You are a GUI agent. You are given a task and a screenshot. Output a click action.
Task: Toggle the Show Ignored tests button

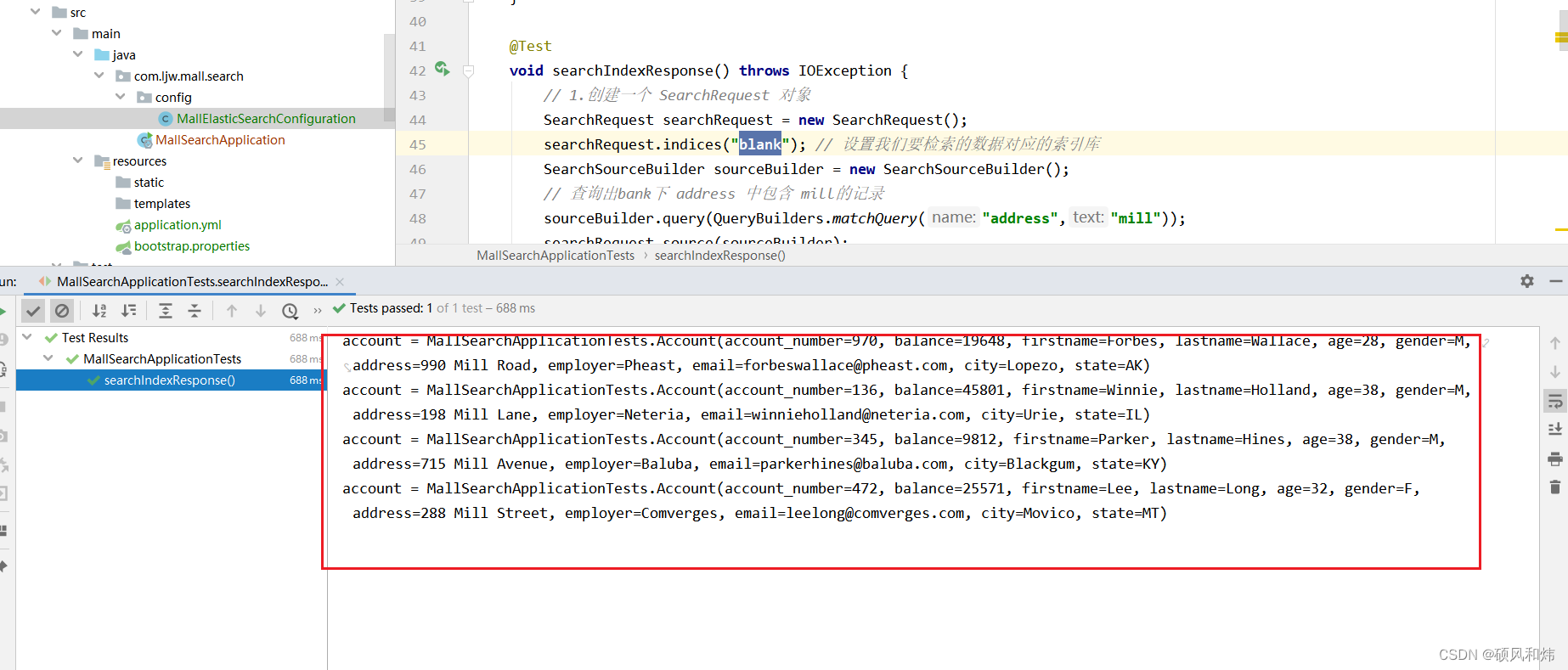pos(62,311)
